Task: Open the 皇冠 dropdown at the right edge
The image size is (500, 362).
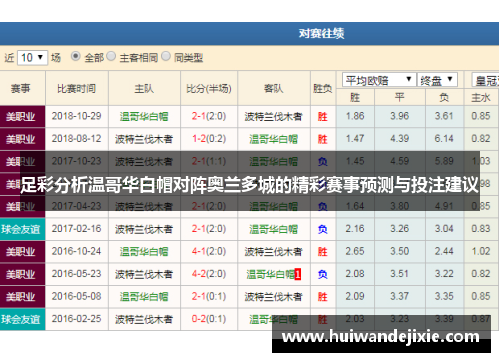Action: (x=485, y=80)
